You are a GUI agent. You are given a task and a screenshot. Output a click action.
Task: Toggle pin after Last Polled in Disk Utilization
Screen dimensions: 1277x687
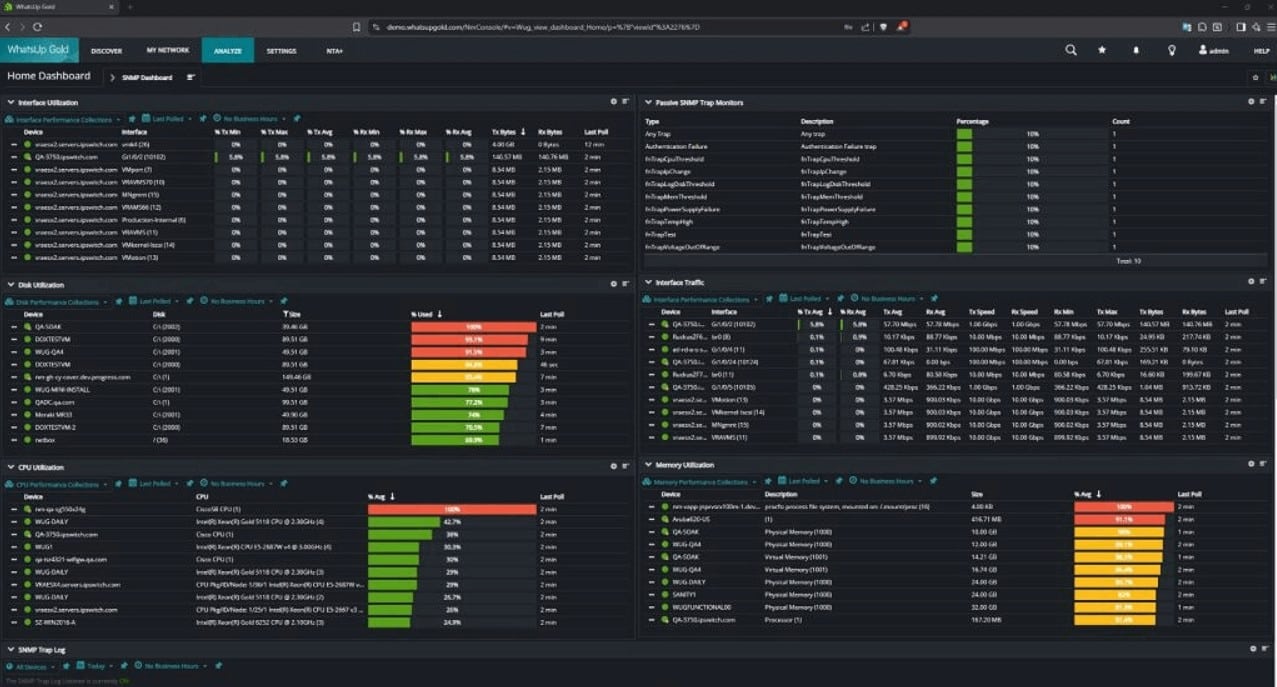tap(189, 301)
